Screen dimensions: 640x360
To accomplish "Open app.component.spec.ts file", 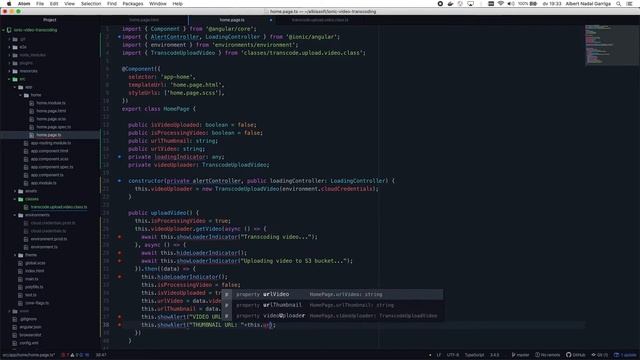I will coord(52,167).
